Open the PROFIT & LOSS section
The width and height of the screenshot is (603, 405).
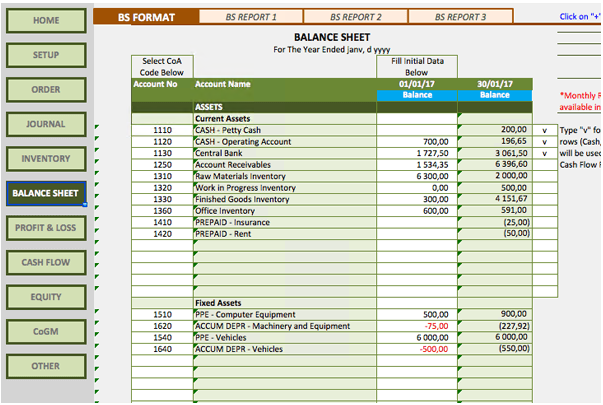46,228
